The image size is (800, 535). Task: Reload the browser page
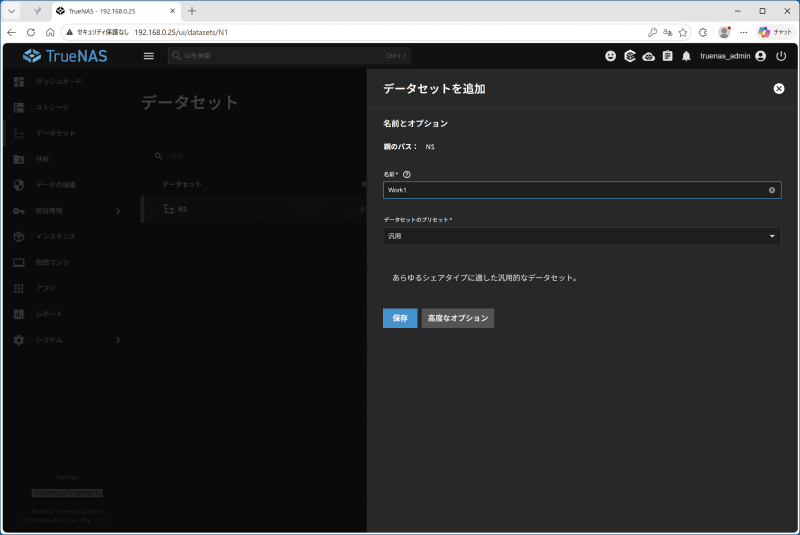coord(31,32)
